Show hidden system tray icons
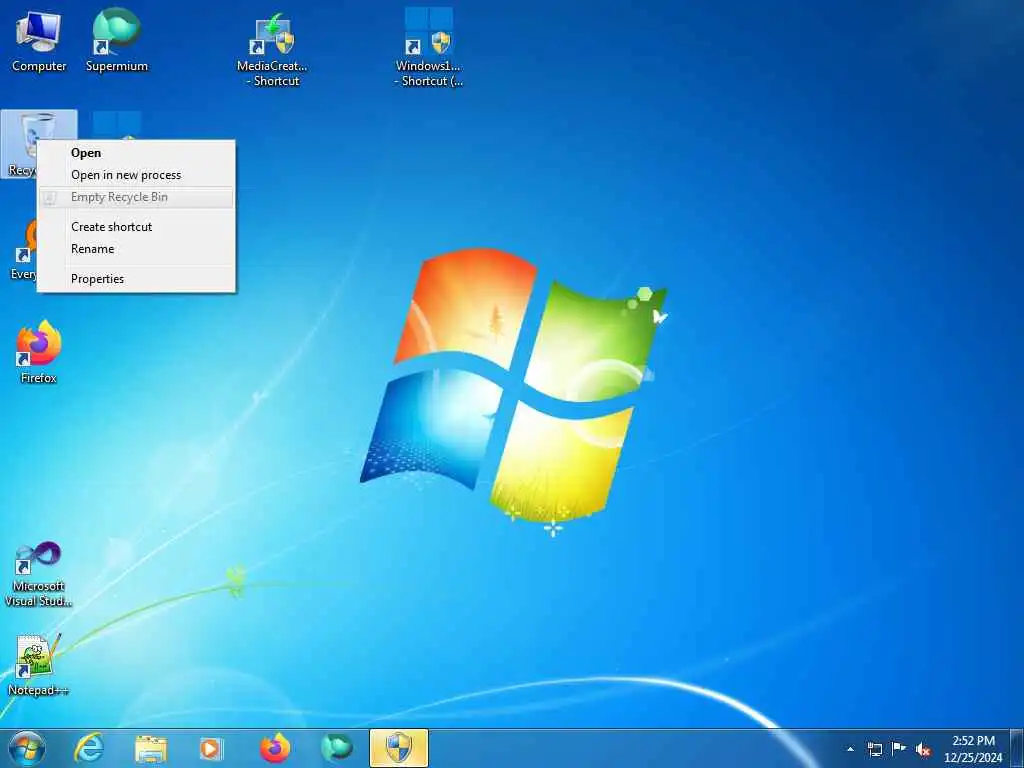The width and height of the screenshot is (1024, 768). [850, 749]
